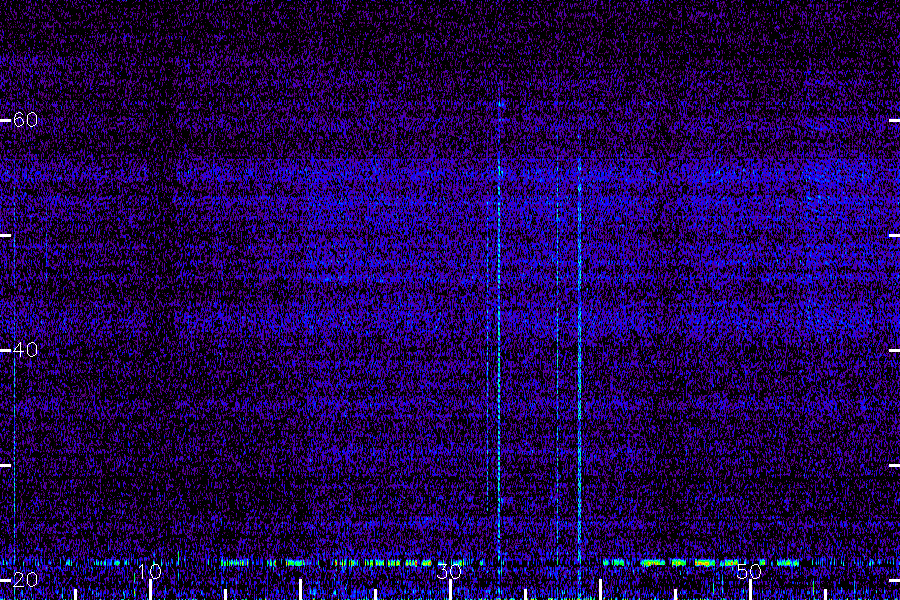Click the "40" label on the vertical axis
The width and height of the screenshot is (900, 600).
point(25,349)
